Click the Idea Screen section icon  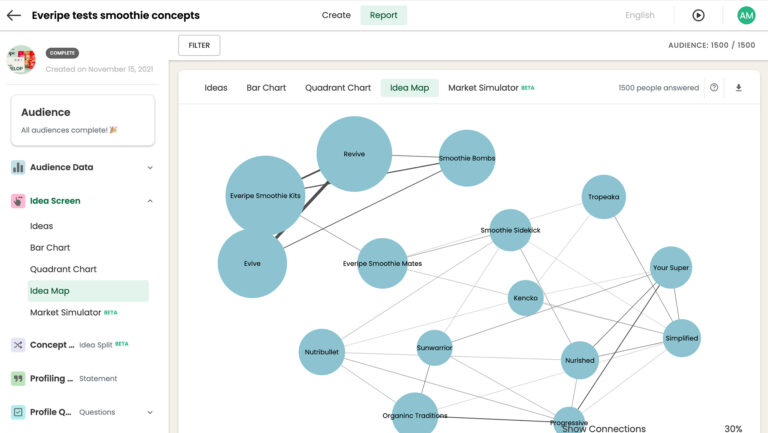point(18,201)
